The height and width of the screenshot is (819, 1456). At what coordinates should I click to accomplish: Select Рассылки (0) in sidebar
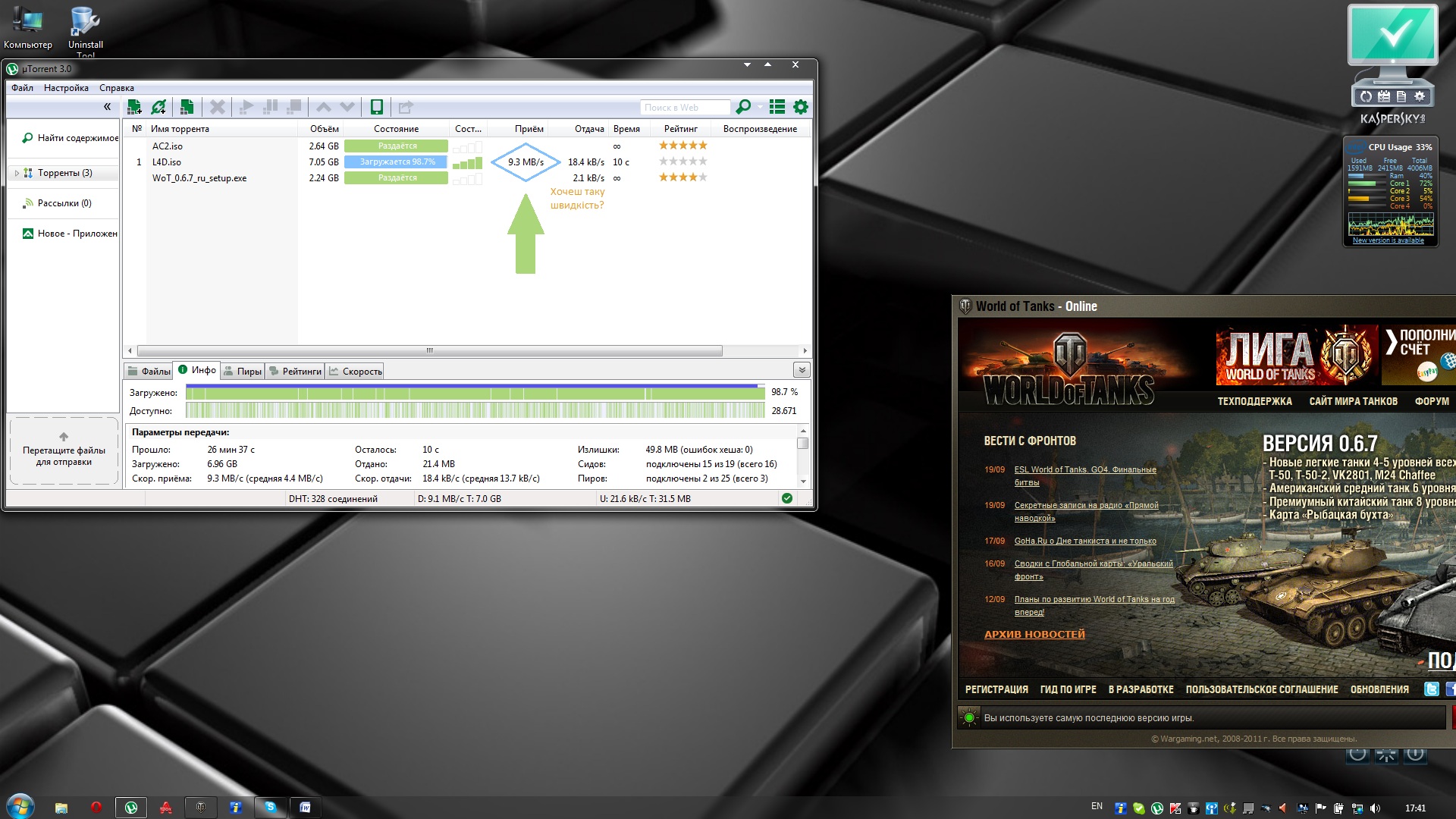coord(57,203)
